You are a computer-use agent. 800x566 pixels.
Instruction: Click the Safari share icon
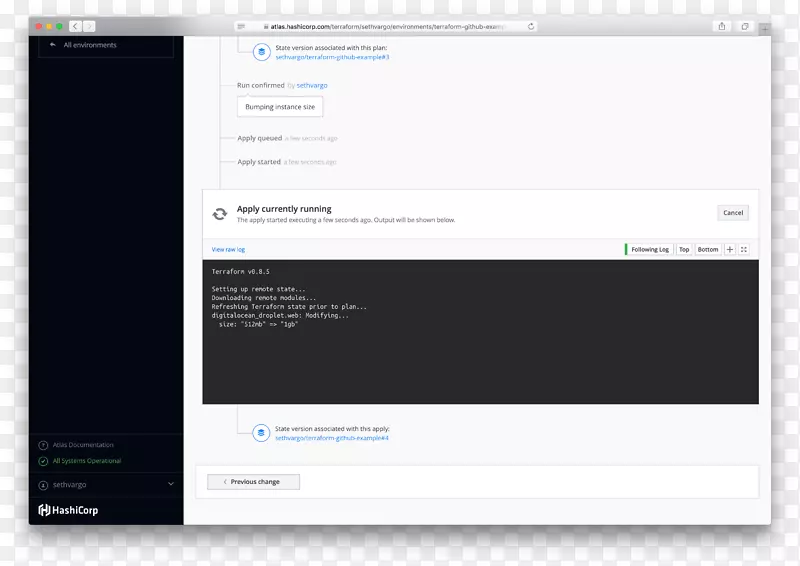pyautogui.click(x=722, y=26)
